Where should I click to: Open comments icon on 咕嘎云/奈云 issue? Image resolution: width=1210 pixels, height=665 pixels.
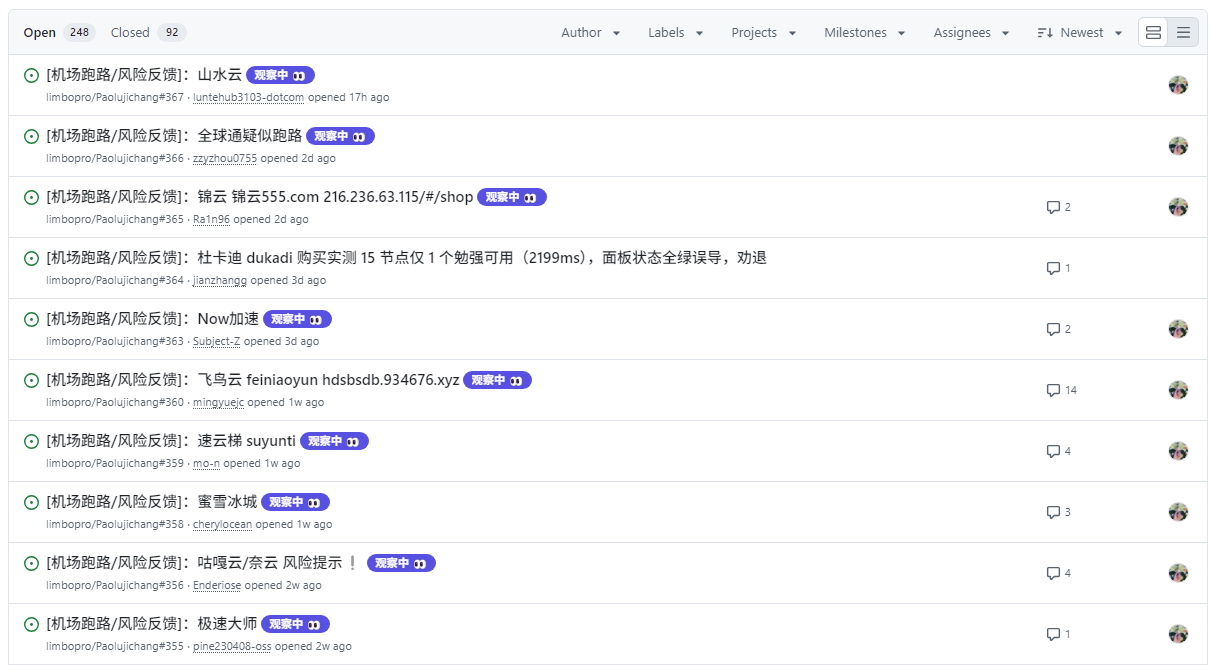(x=1058, y=573)
